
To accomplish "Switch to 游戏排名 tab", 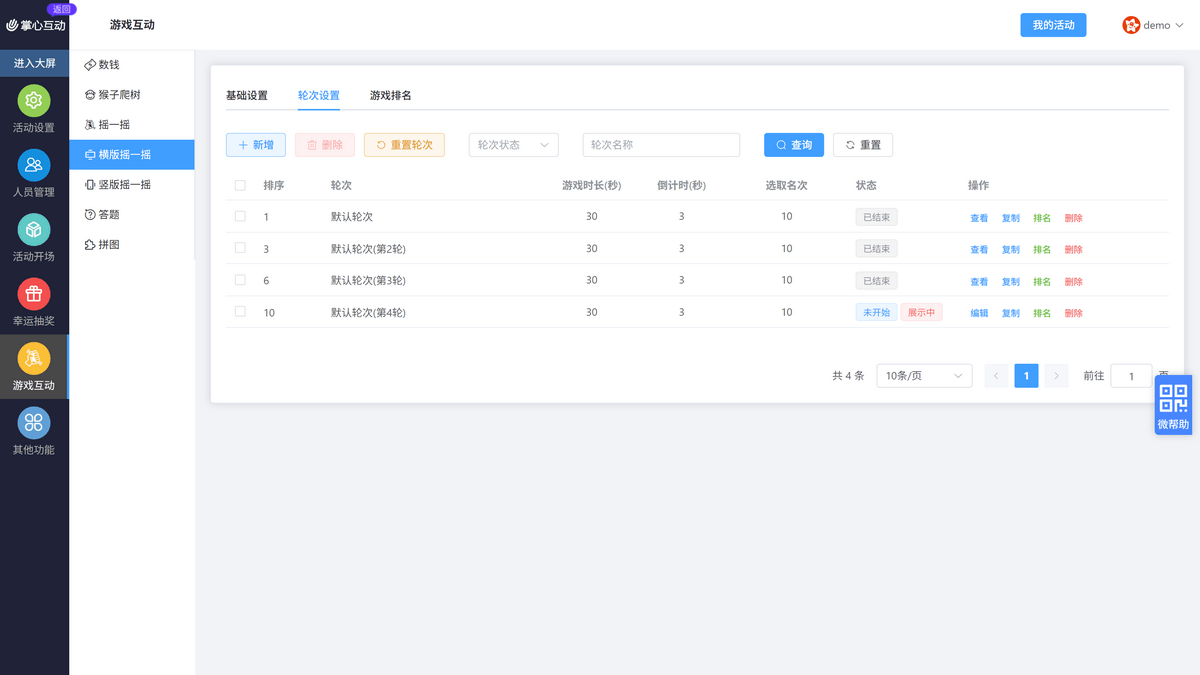I will click(391, 96).
